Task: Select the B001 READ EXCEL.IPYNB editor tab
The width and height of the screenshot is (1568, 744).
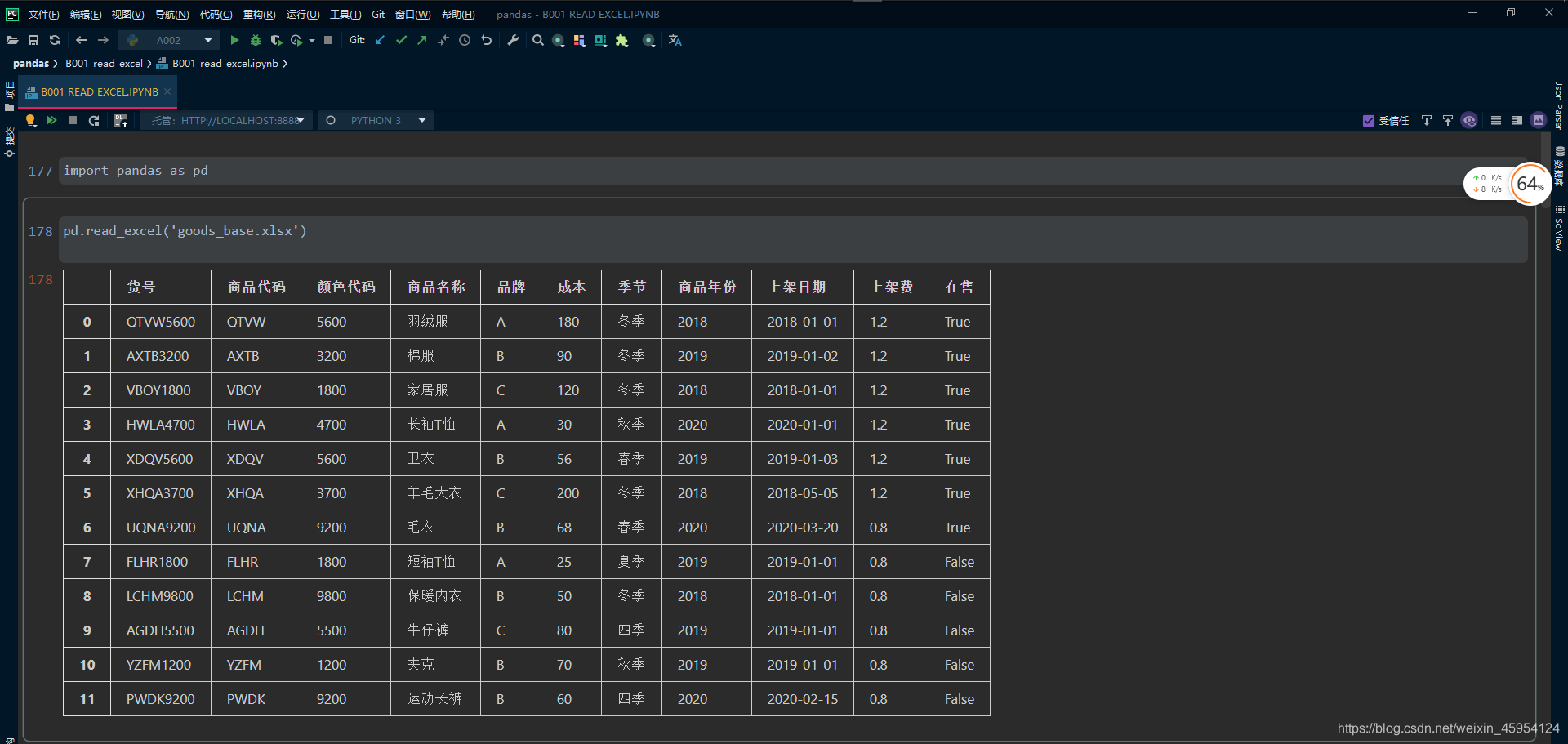Action: [99, 92]
